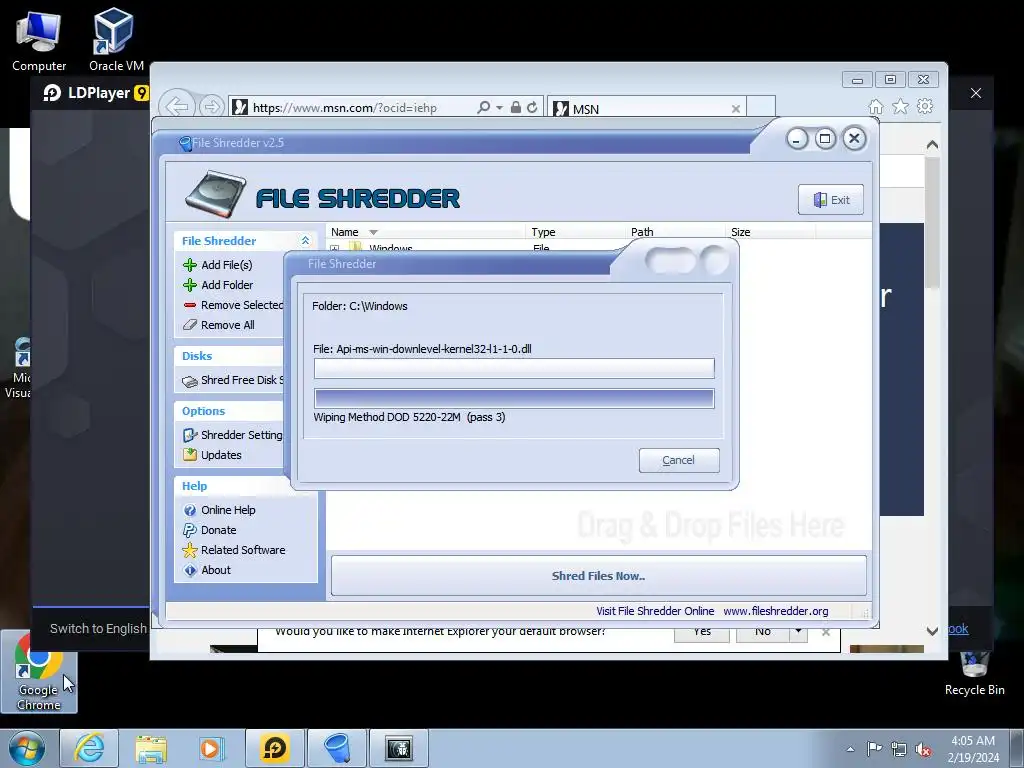The width and height of the screenshot is (1024, 768).
Task: Open the About entry
Action: [x=207, y=570]
